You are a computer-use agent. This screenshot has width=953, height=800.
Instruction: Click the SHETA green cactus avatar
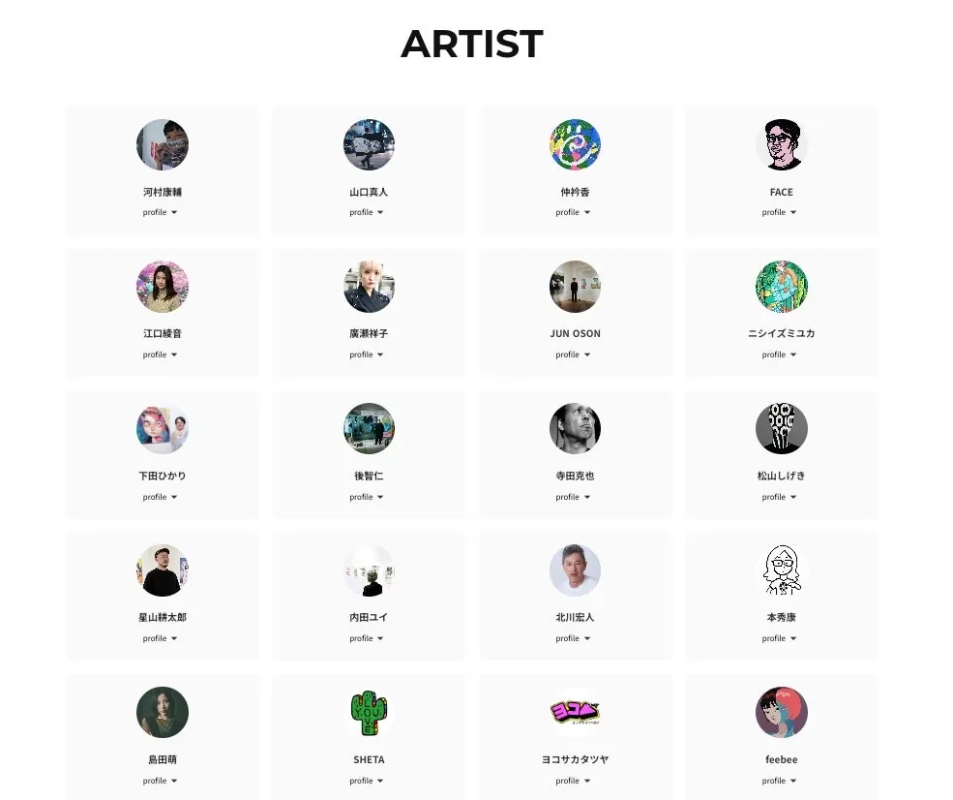pos(368,713)
